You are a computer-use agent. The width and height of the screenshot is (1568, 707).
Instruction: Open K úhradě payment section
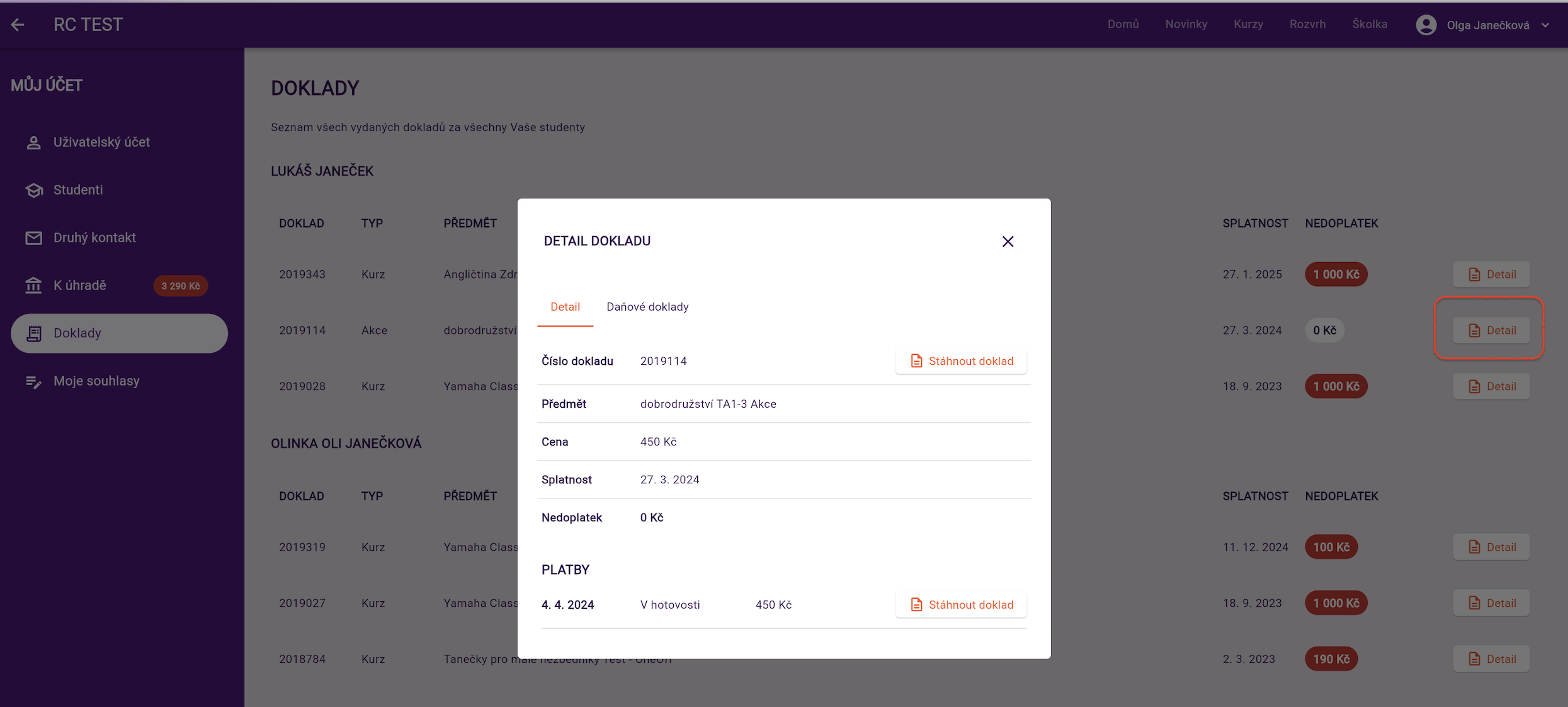pos(80,285)
